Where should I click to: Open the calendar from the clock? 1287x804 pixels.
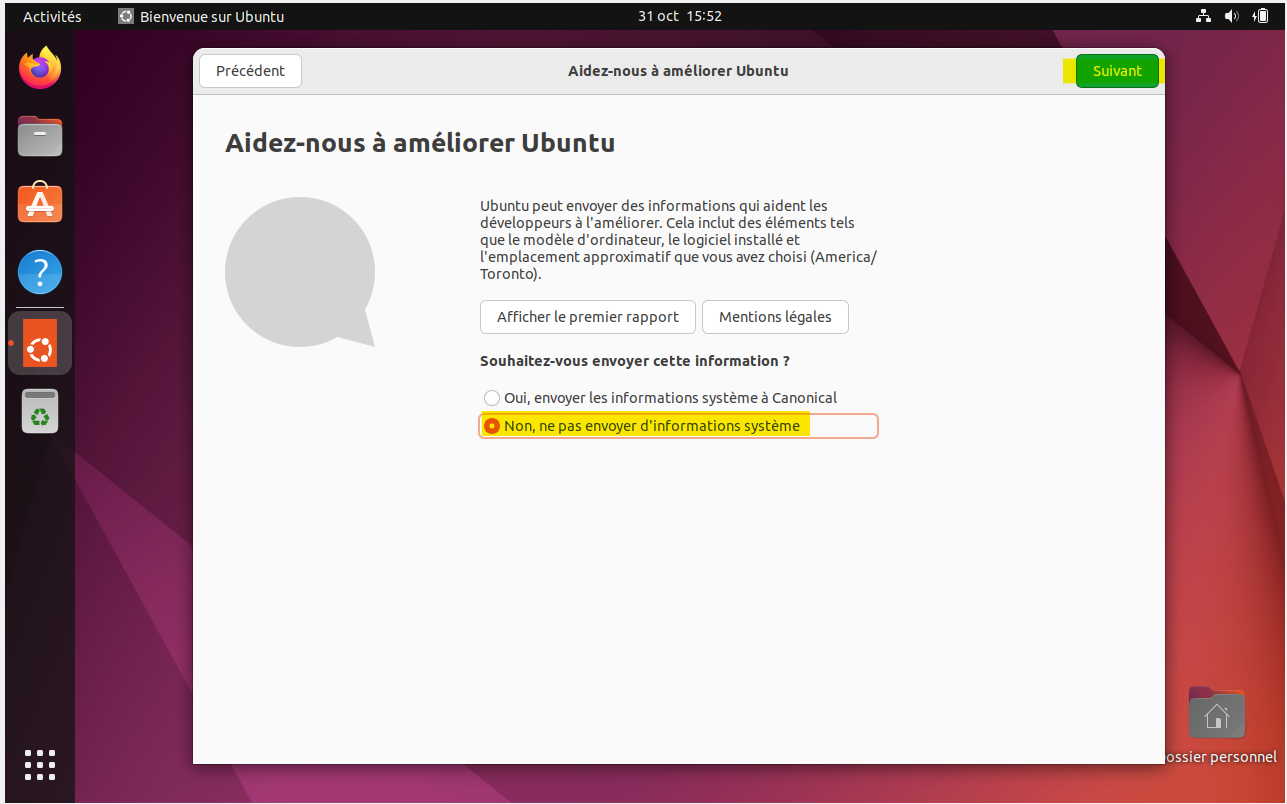679,16
